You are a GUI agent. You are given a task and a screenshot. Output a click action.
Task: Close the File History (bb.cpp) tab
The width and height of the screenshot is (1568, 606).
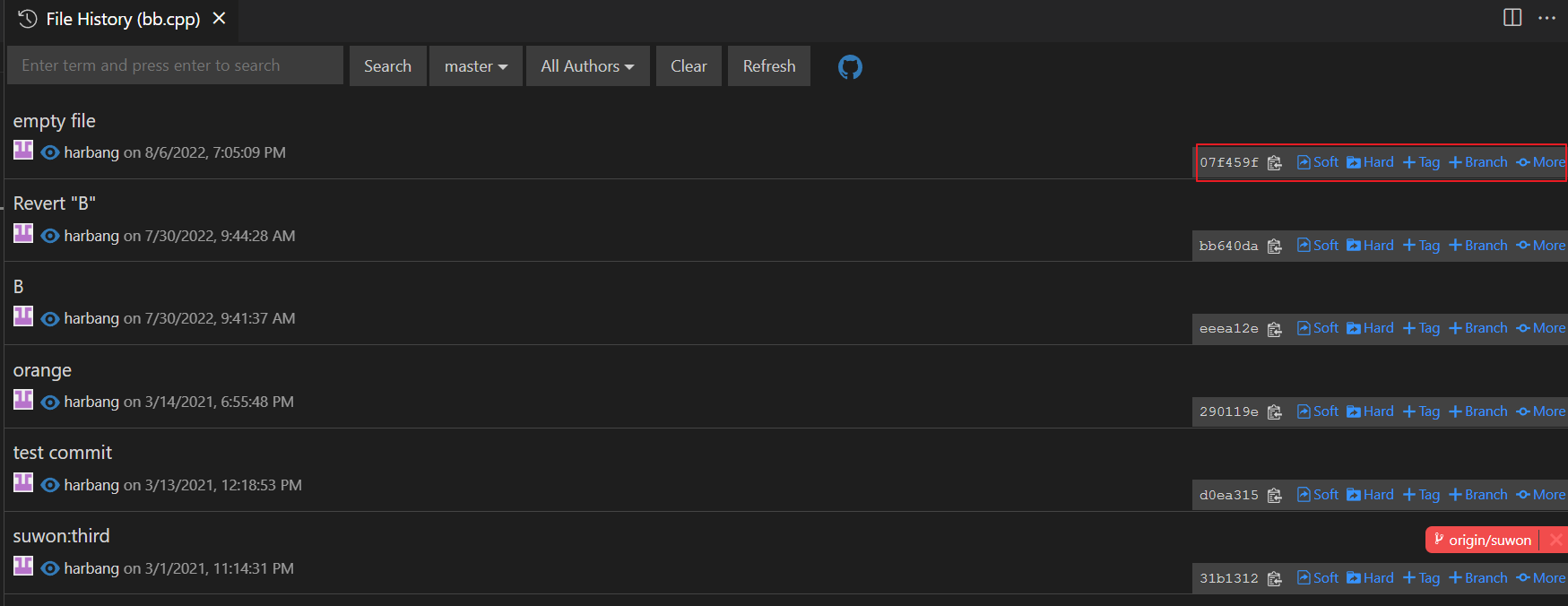[219, 18]
